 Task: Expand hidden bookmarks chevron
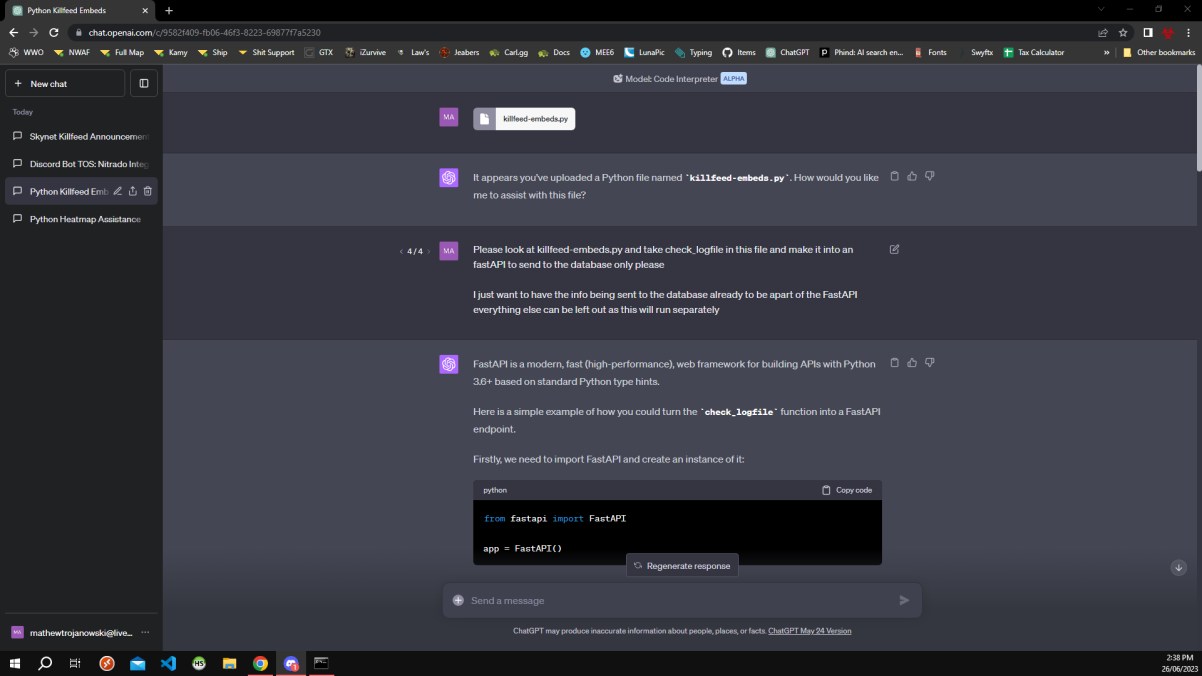pyautogui.click(x=1107, y=52)
